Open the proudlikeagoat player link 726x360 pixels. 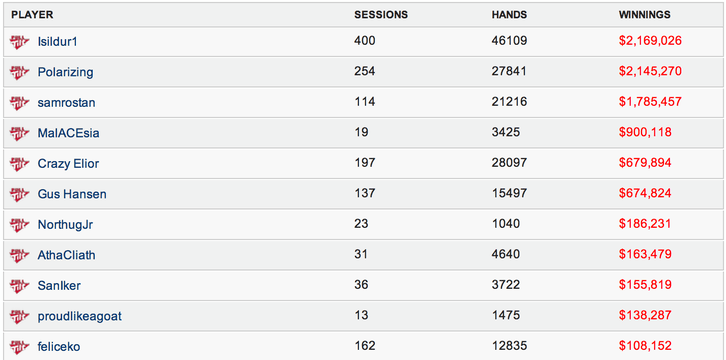[80, 316]
